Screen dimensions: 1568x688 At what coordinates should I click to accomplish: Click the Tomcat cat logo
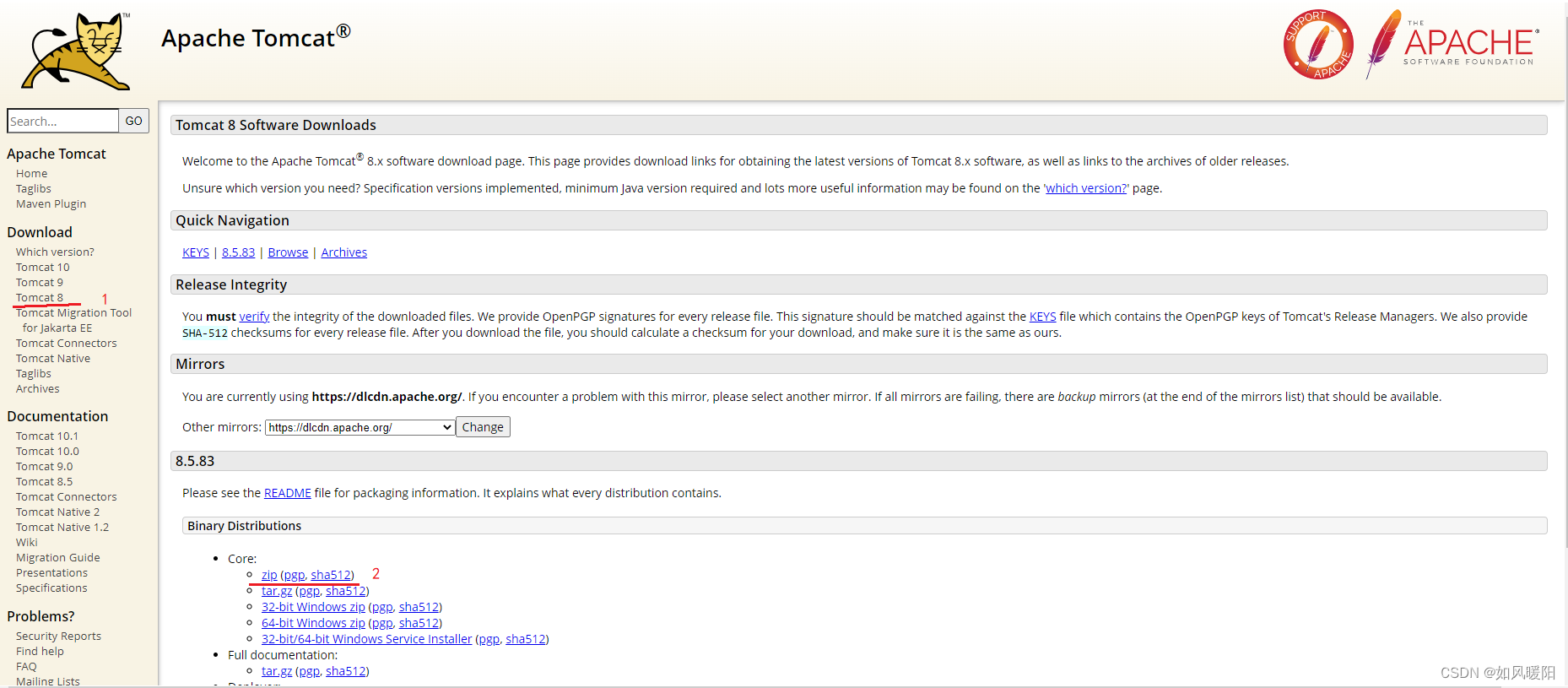(75, 51)
